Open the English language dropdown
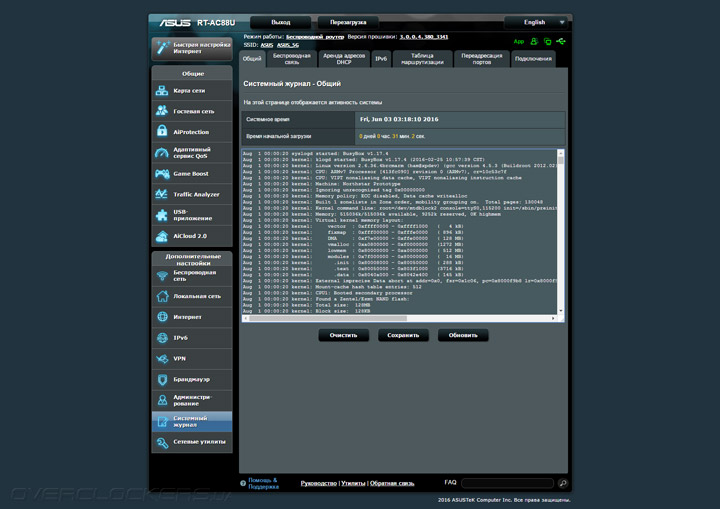Viewport: 720px width, 509px height. pos(536,22)
